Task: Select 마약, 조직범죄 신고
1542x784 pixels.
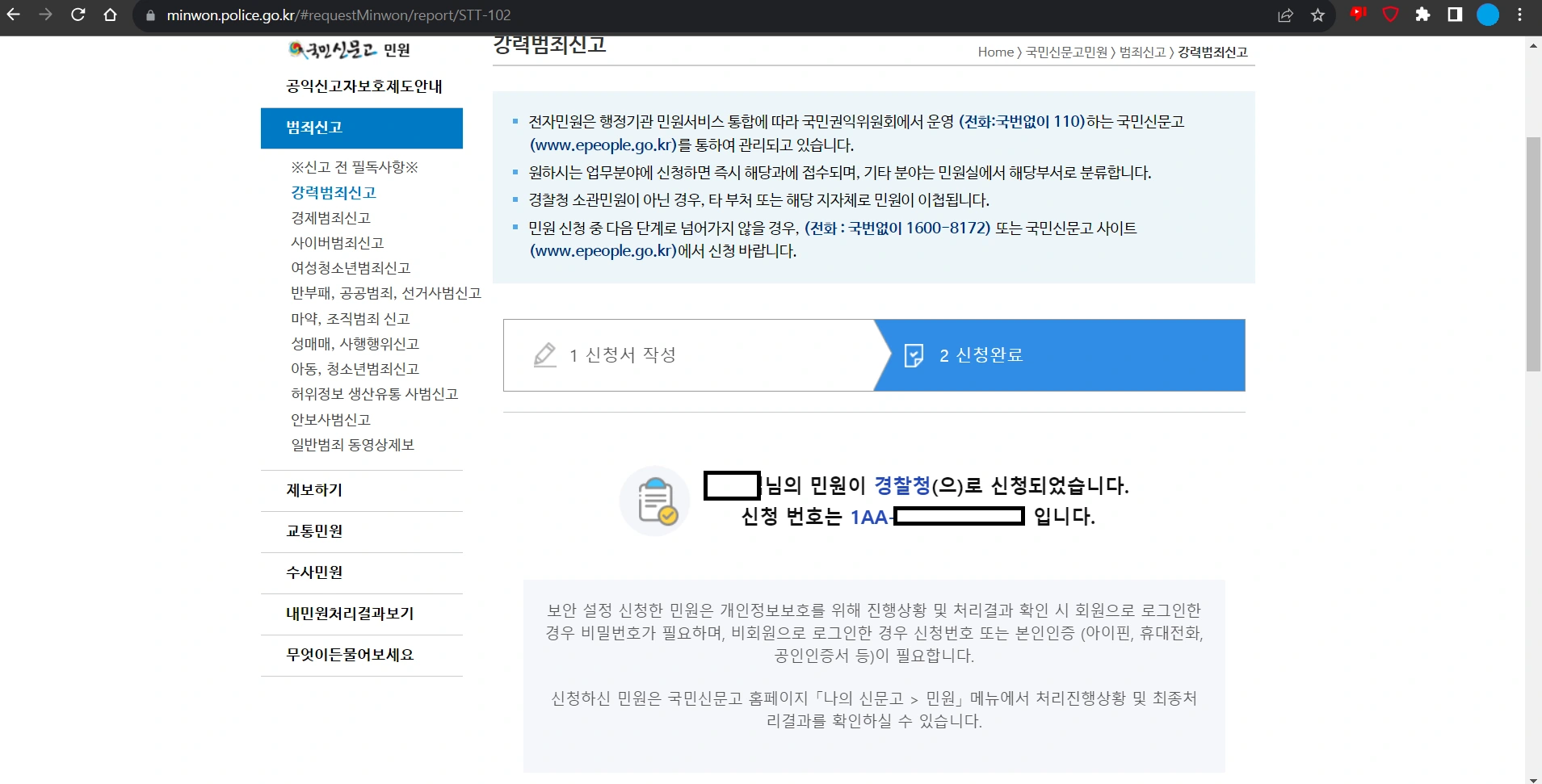Action: (351, 319)
